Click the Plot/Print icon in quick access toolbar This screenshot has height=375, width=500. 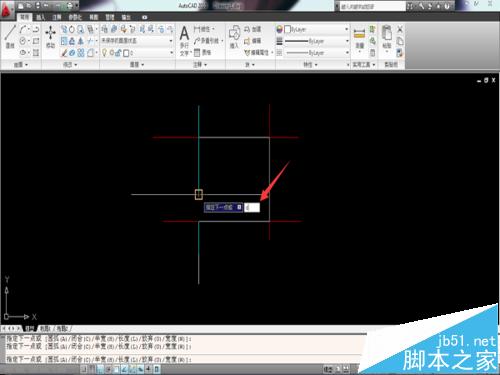69,6
